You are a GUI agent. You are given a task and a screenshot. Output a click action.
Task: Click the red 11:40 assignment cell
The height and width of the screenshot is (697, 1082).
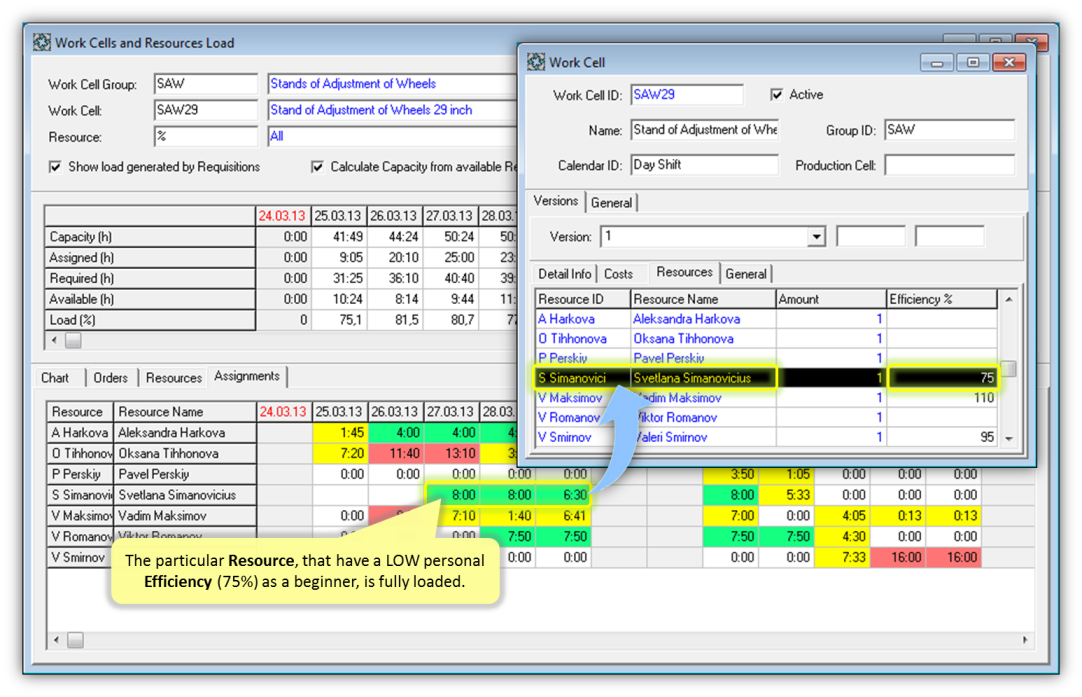click(x=395, y=453)
